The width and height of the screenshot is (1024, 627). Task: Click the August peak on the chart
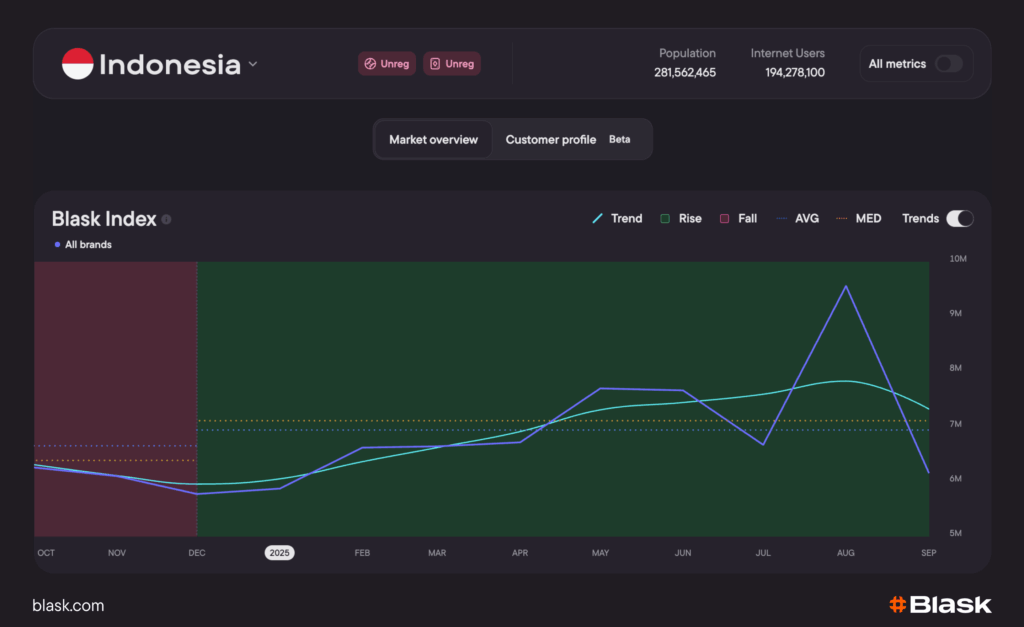coord(846,286)
